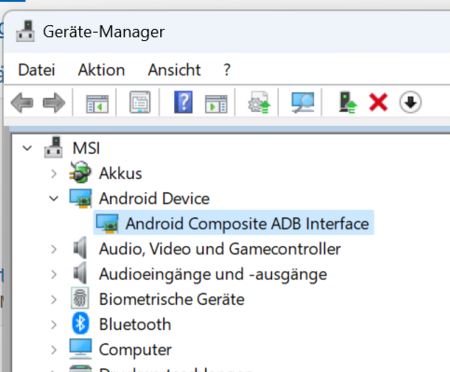The height and width of the screenshot is (372, 450).
Task: Click the Back arrow toolbar icon
Action: coord(22,103)
